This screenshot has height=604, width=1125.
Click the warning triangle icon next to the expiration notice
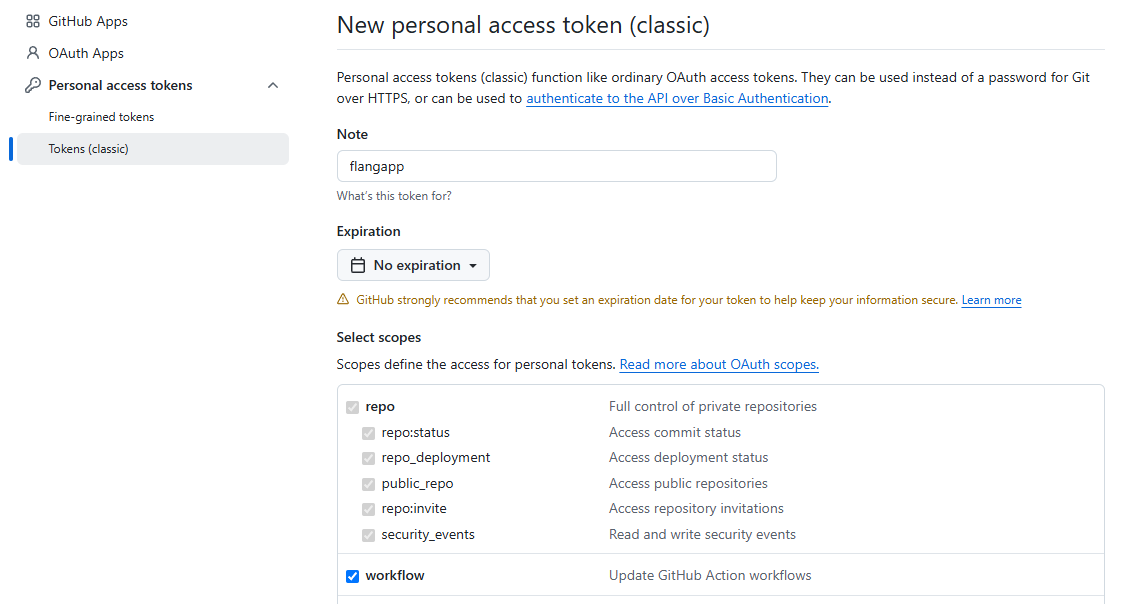[343, 300]
